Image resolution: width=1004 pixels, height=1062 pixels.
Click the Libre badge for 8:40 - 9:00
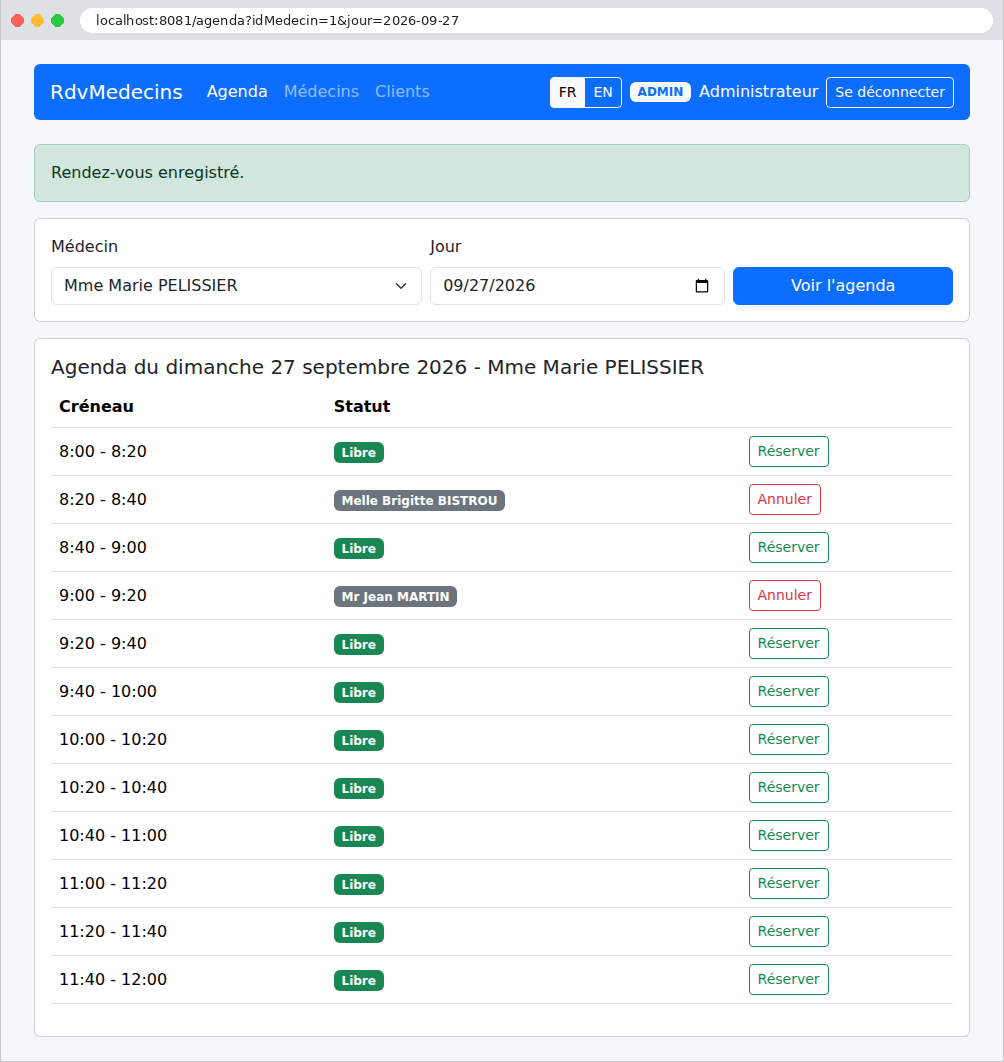[358, 549]
